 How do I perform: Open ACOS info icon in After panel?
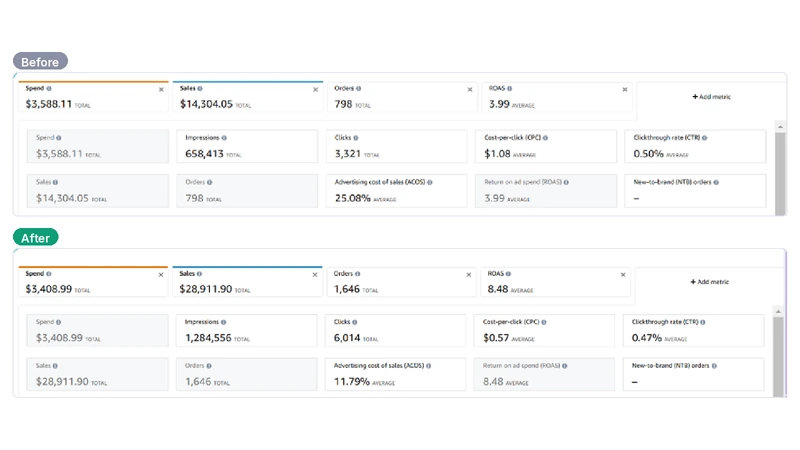(429, 366)
